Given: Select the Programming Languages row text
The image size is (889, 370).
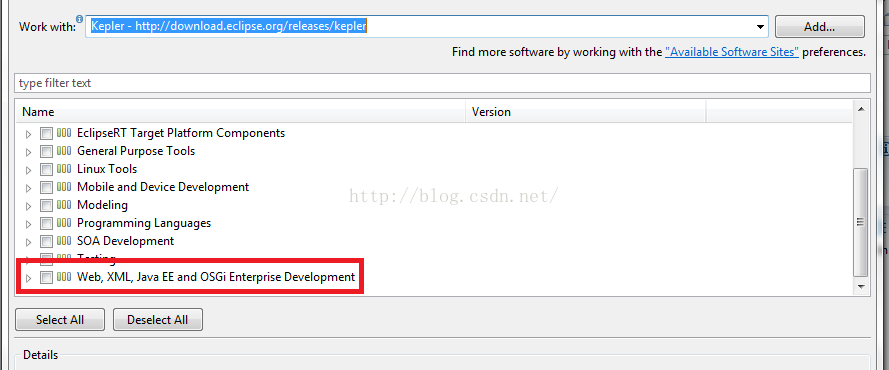Looking at the screenshot, I should click(144, 223).
